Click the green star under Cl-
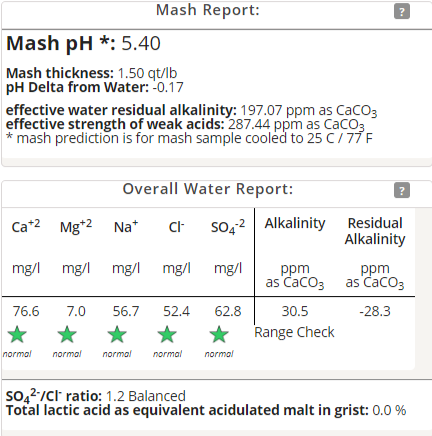432x436 pixels. point(167,335)
